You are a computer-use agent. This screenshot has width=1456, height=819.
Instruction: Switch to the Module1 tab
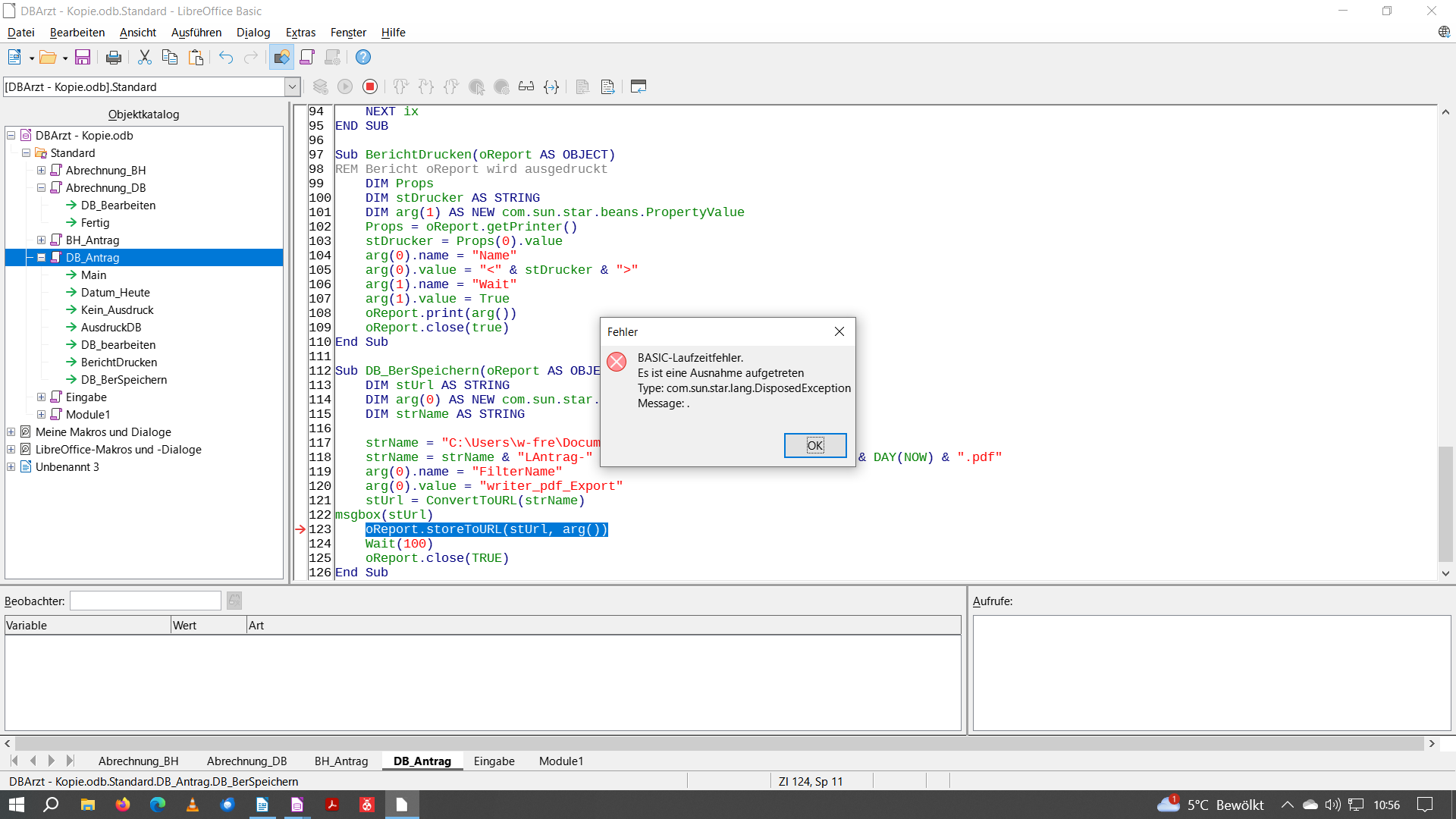coord(561,761)
